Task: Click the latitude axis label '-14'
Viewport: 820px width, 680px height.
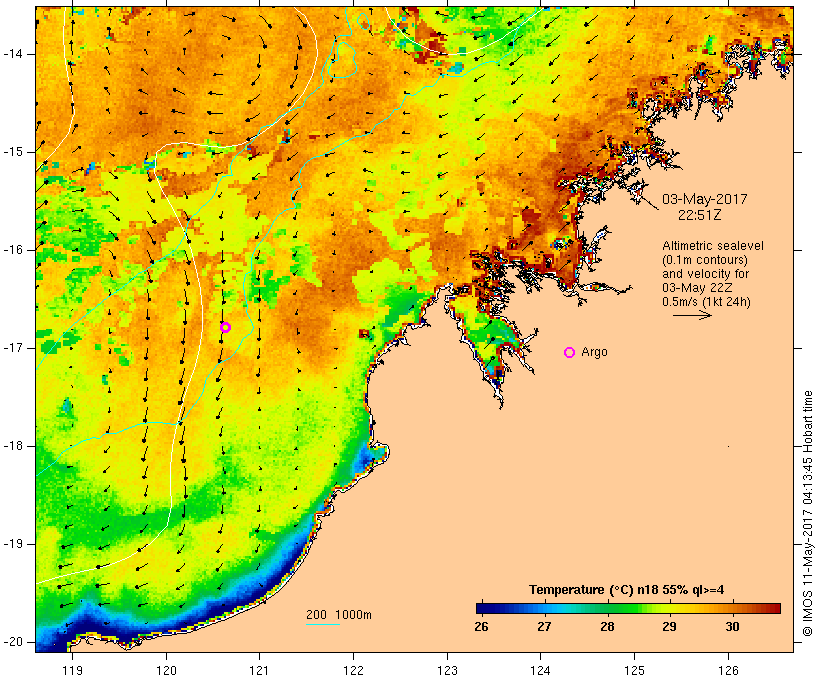Action: click(x=13, y=54)
